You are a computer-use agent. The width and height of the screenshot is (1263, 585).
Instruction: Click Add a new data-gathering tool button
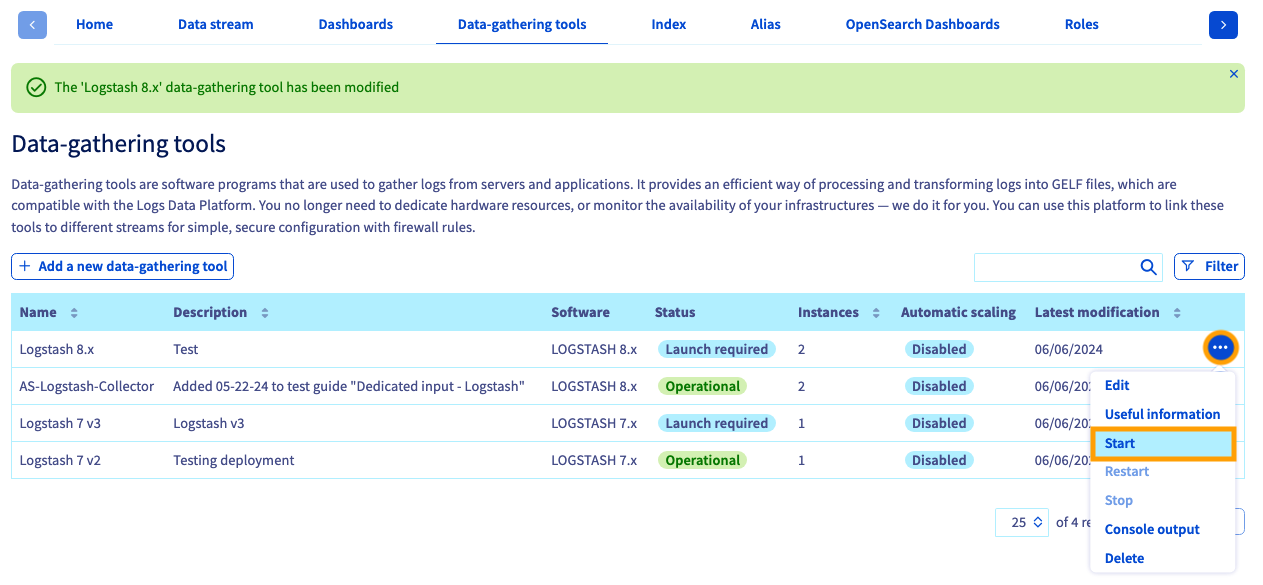[122, 266]
